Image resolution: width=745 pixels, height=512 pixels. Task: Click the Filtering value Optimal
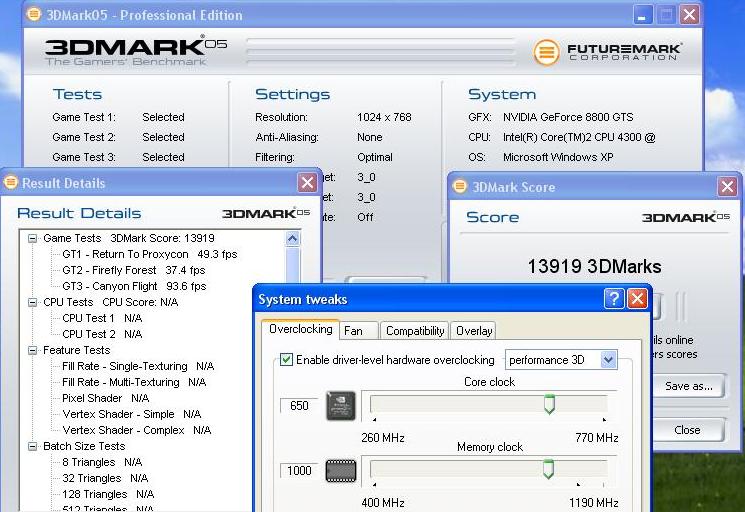tap(375, 157)
